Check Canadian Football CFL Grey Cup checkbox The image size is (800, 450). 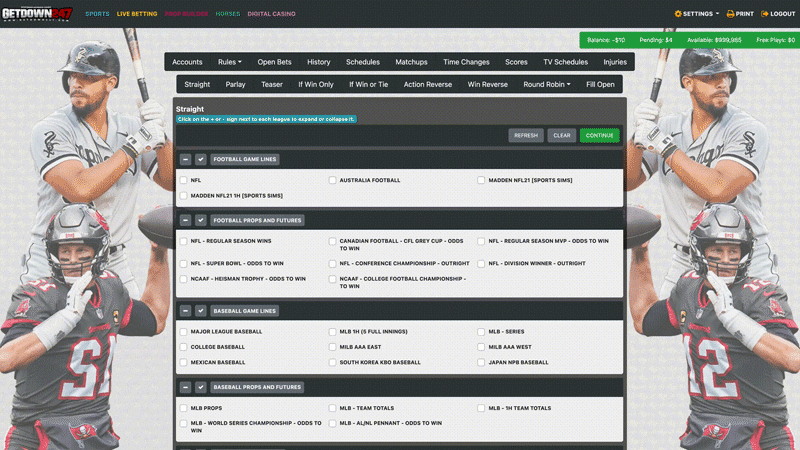tap(332, 241)
